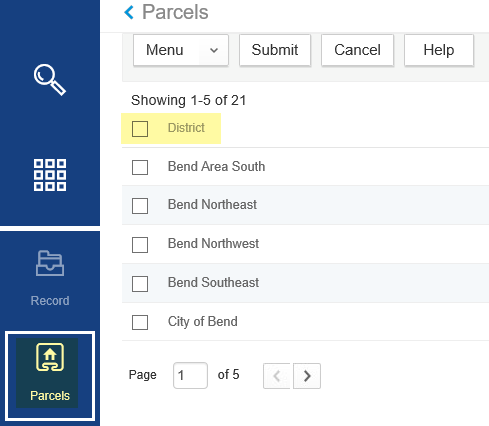Select the Bend Northeast checkbox
This screenshot has width=489, height=426.
tap(140, 206)
